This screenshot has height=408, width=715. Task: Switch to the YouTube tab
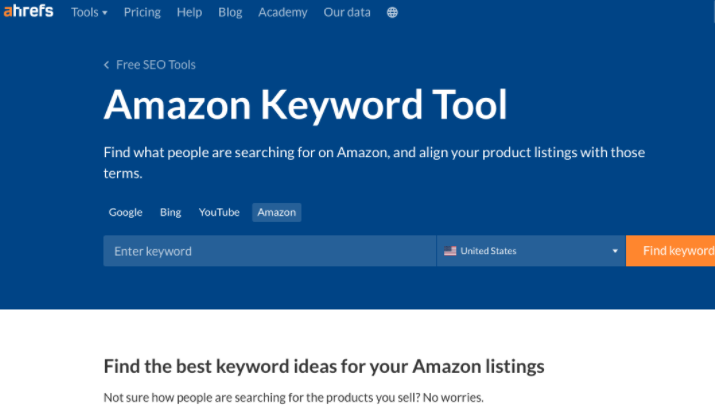pyautogui.click(x=219, y=212)
